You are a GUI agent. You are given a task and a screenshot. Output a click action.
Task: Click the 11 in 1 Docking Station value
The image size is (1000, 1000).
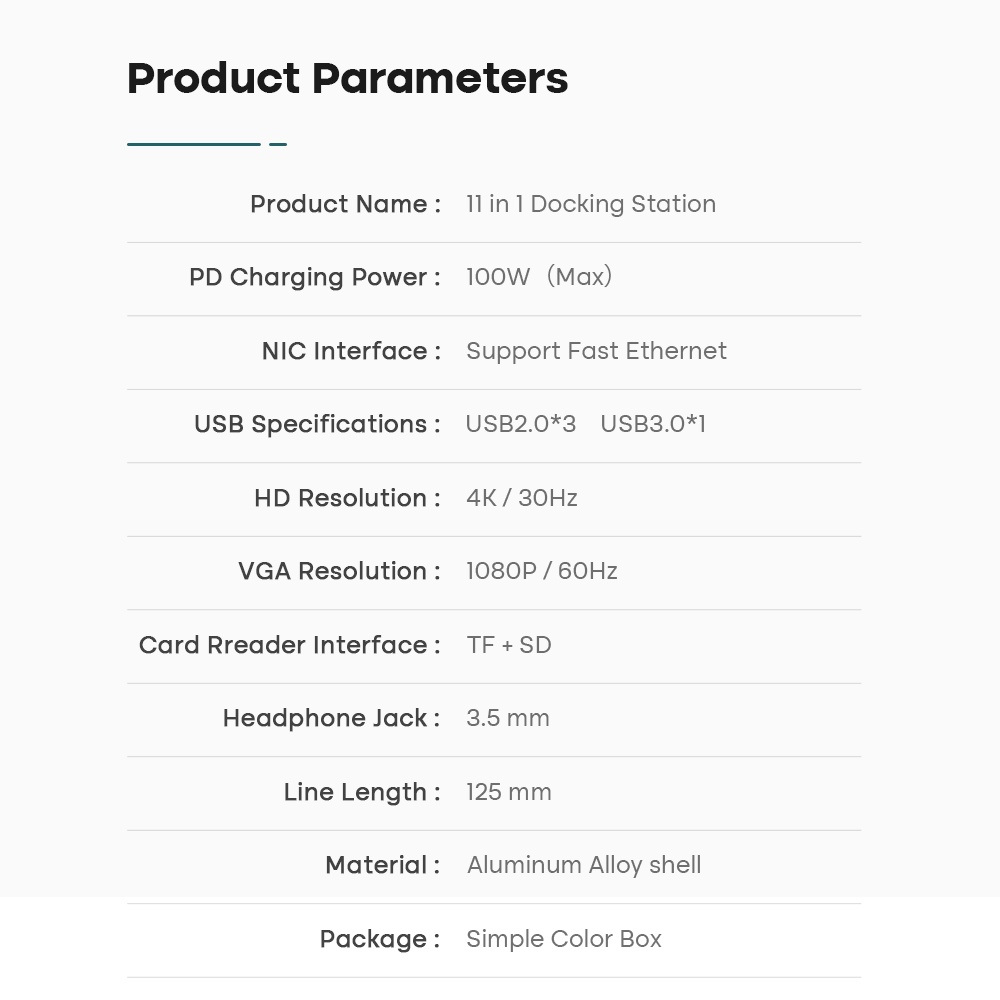click(x=591, y=204)
